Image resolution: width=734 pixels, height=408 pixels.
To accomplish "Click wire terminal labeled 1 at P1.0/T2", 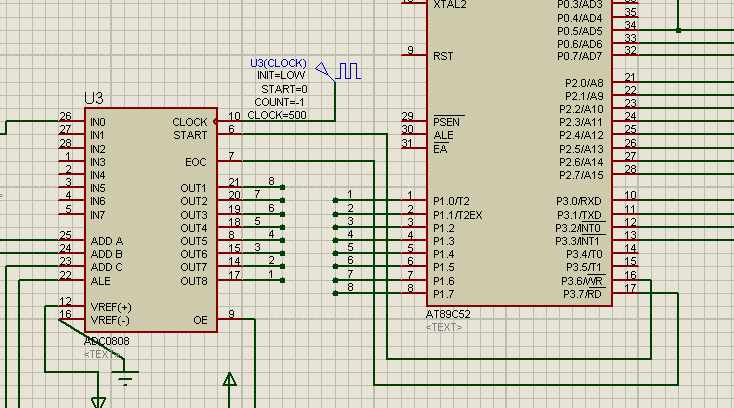I will pos(335,200).
